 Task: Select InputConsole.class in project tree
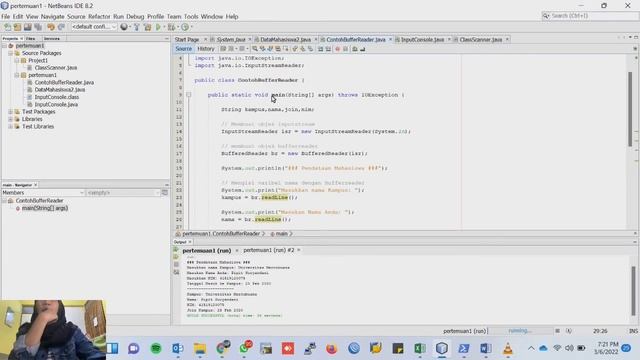[57, 97]
